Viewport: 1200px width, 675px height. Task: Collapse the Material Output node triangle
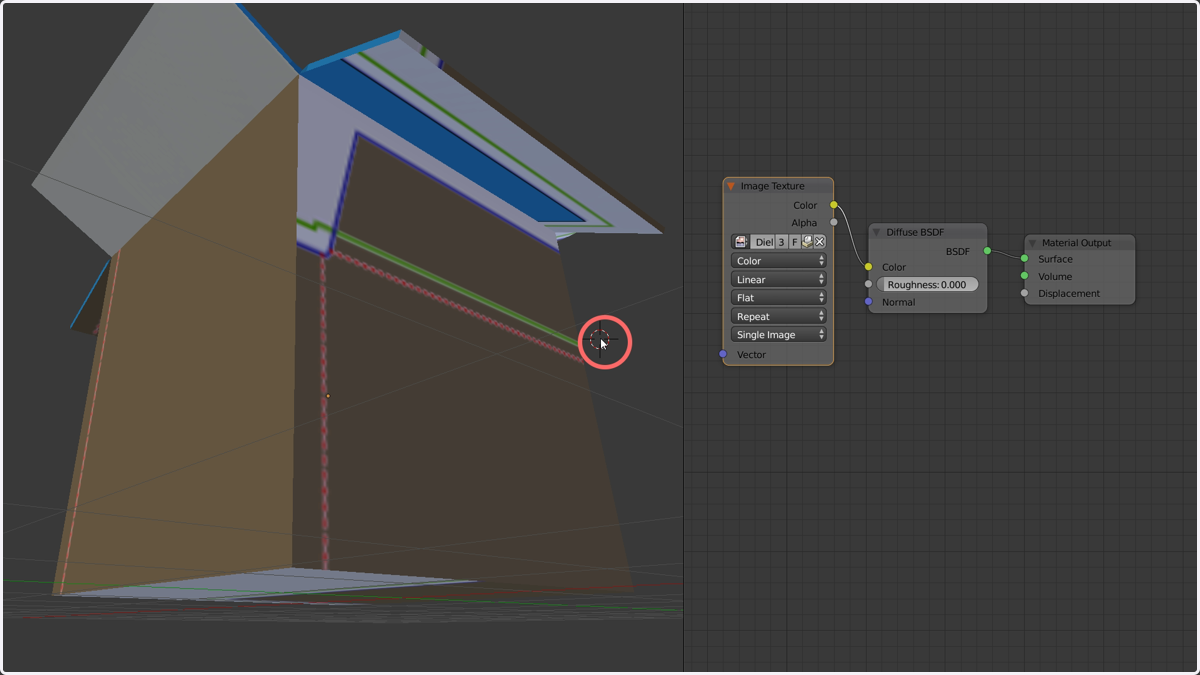click(1033, 243)
